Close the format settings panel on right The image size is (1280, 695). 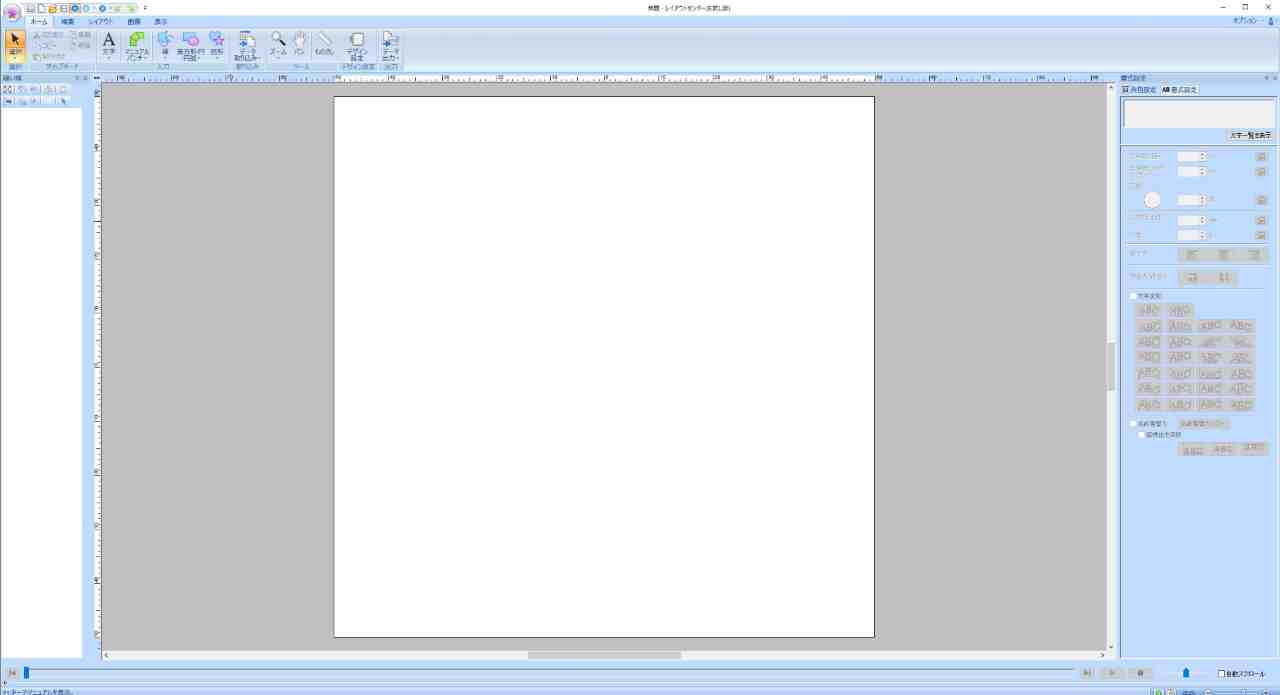1275,78
